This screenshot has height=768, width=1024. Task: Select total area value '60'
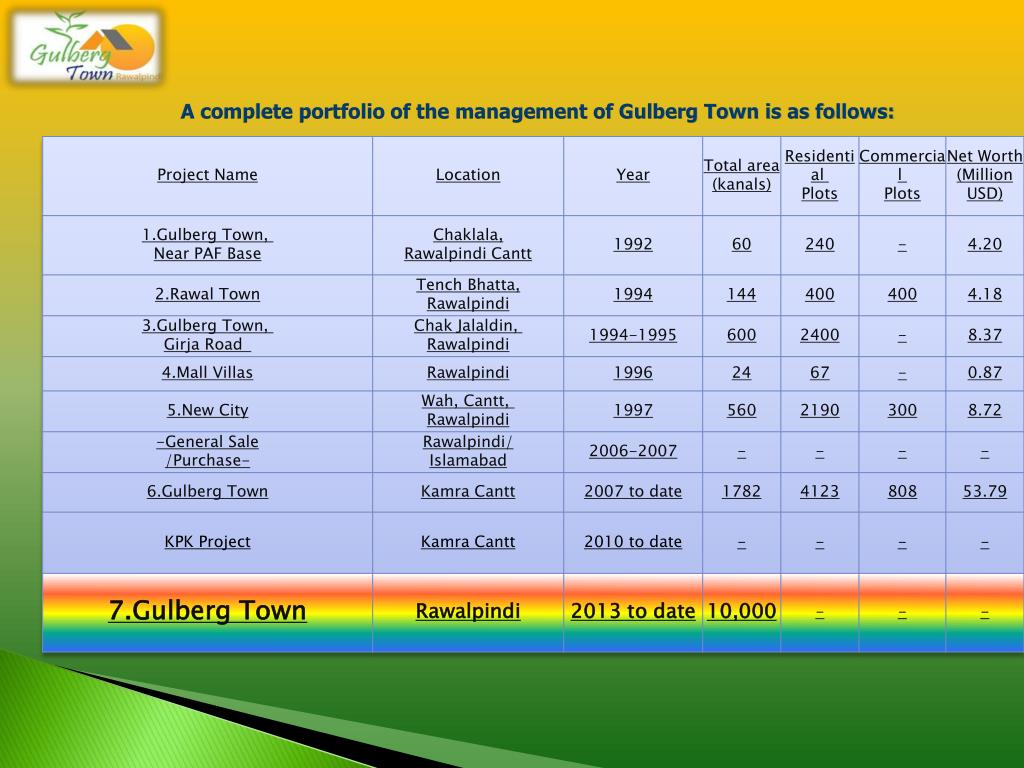coord(741,244)
